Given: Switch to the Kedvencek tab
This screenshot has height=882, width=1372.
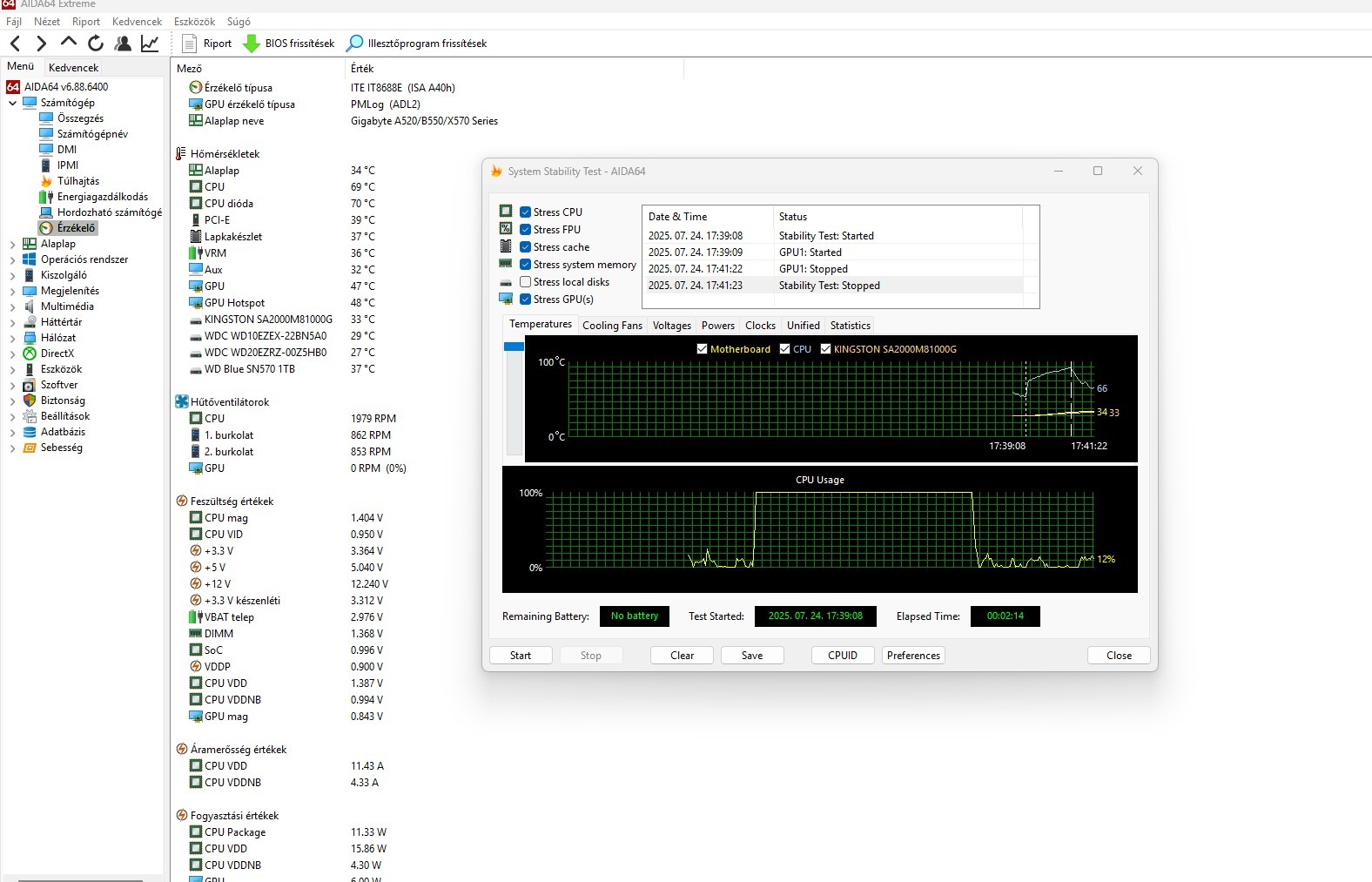Looking at the screenshot, I should [74, 68].
